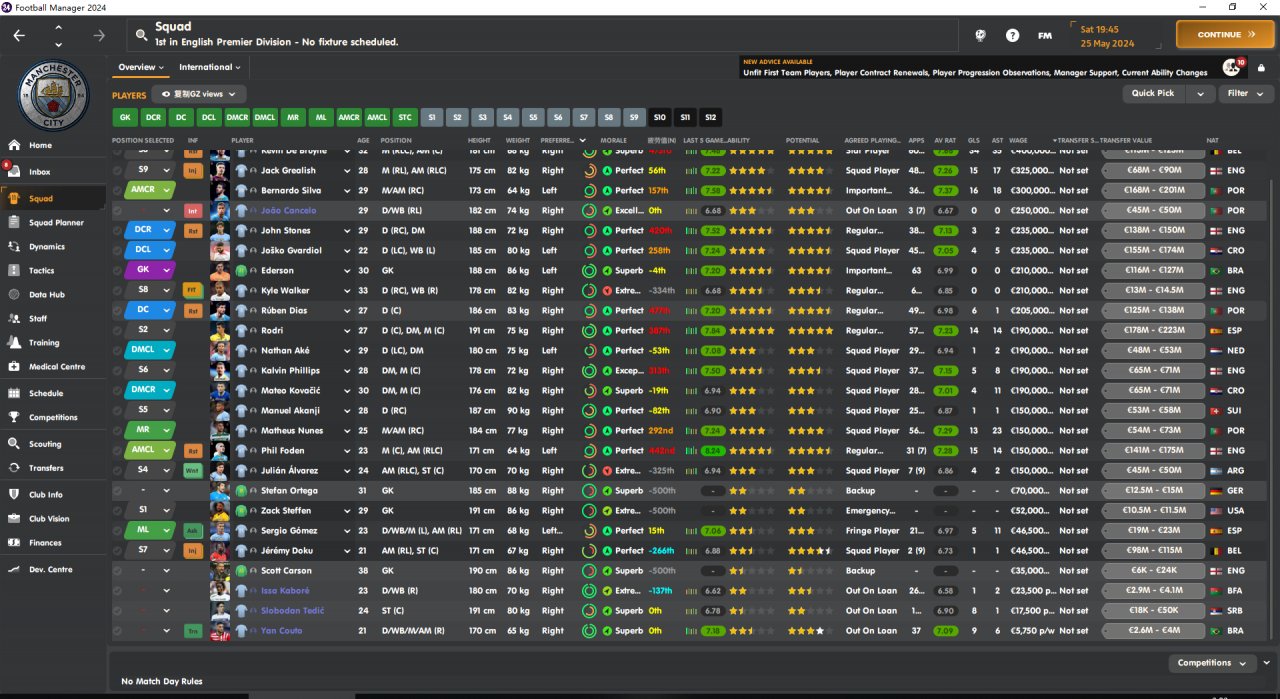Image resolution: width=1280 pixels, height=699 pixels.
Task: Open Squad Planner in the sidebar
Action: click(x=56, y=222)
